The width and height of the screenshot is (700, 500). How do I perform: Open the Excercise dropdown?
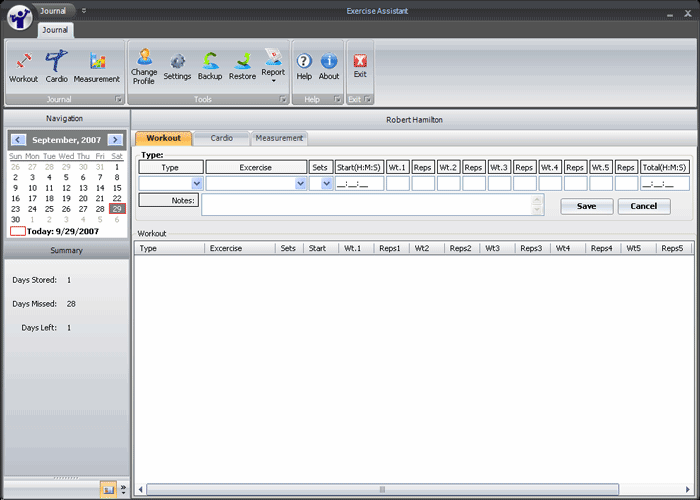300,183
